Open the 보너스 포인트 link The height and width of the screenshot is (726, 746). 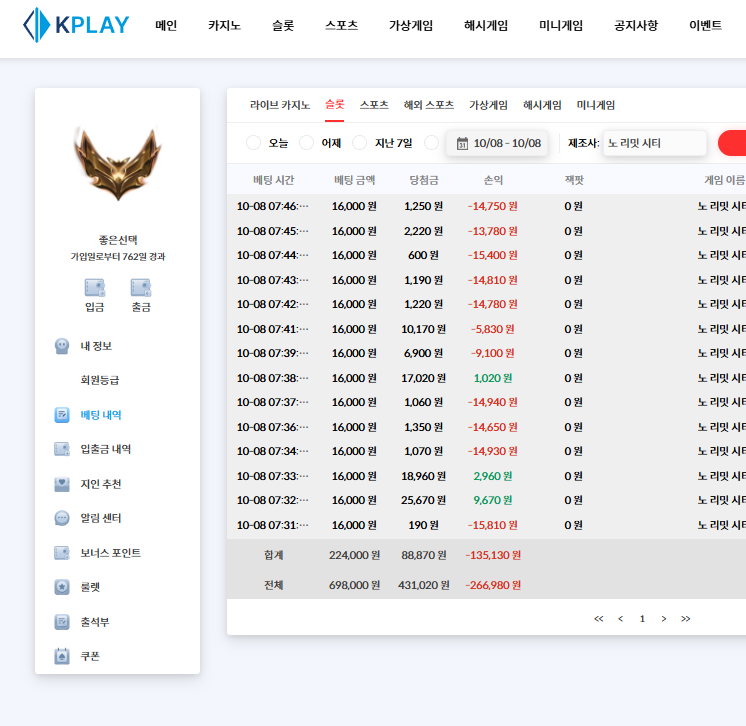(x=110, y=553)
